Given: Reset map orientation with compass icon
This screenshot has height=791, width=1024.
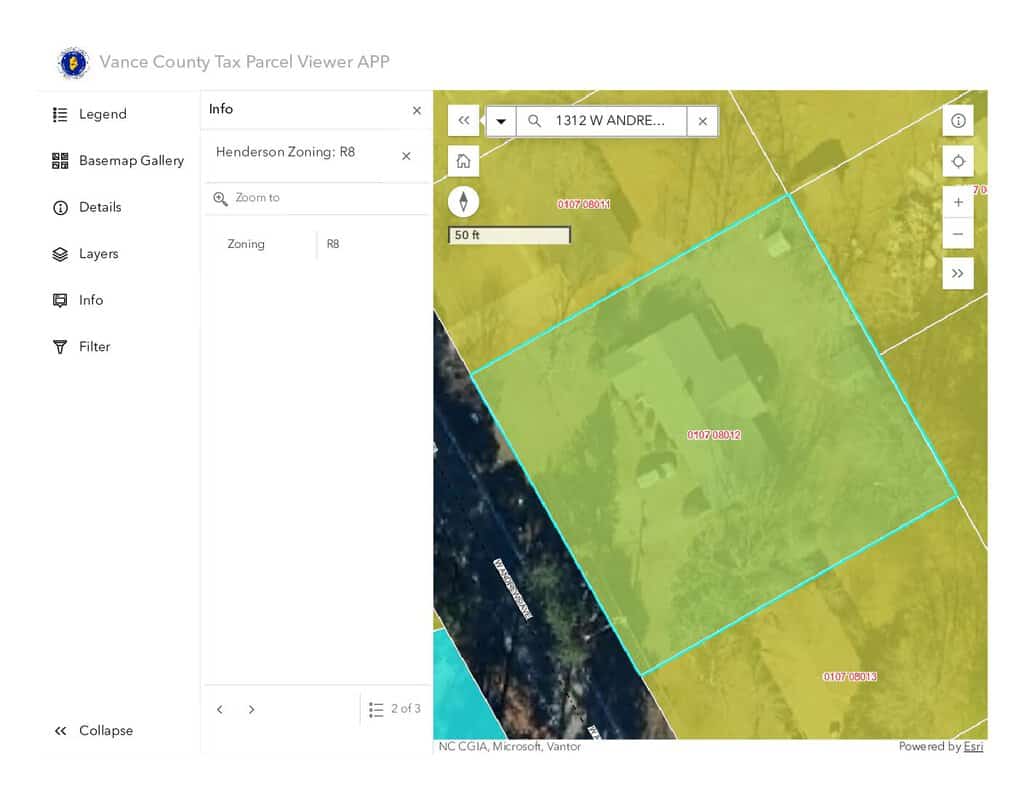Looking at the screenshot, I should (463, 202).
